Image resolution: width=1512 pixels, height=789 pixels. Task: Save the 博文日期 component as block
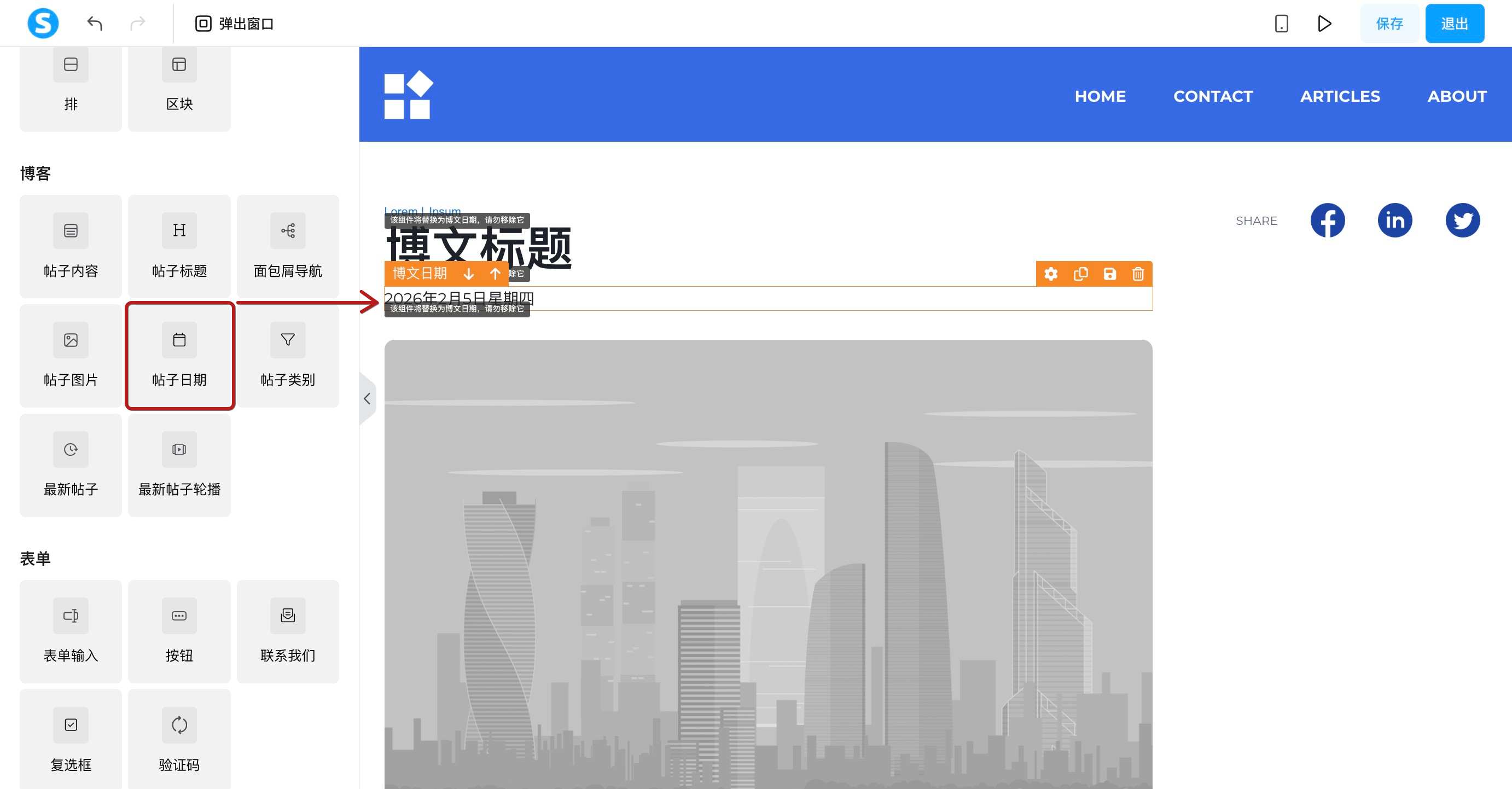click(1109, 274)
